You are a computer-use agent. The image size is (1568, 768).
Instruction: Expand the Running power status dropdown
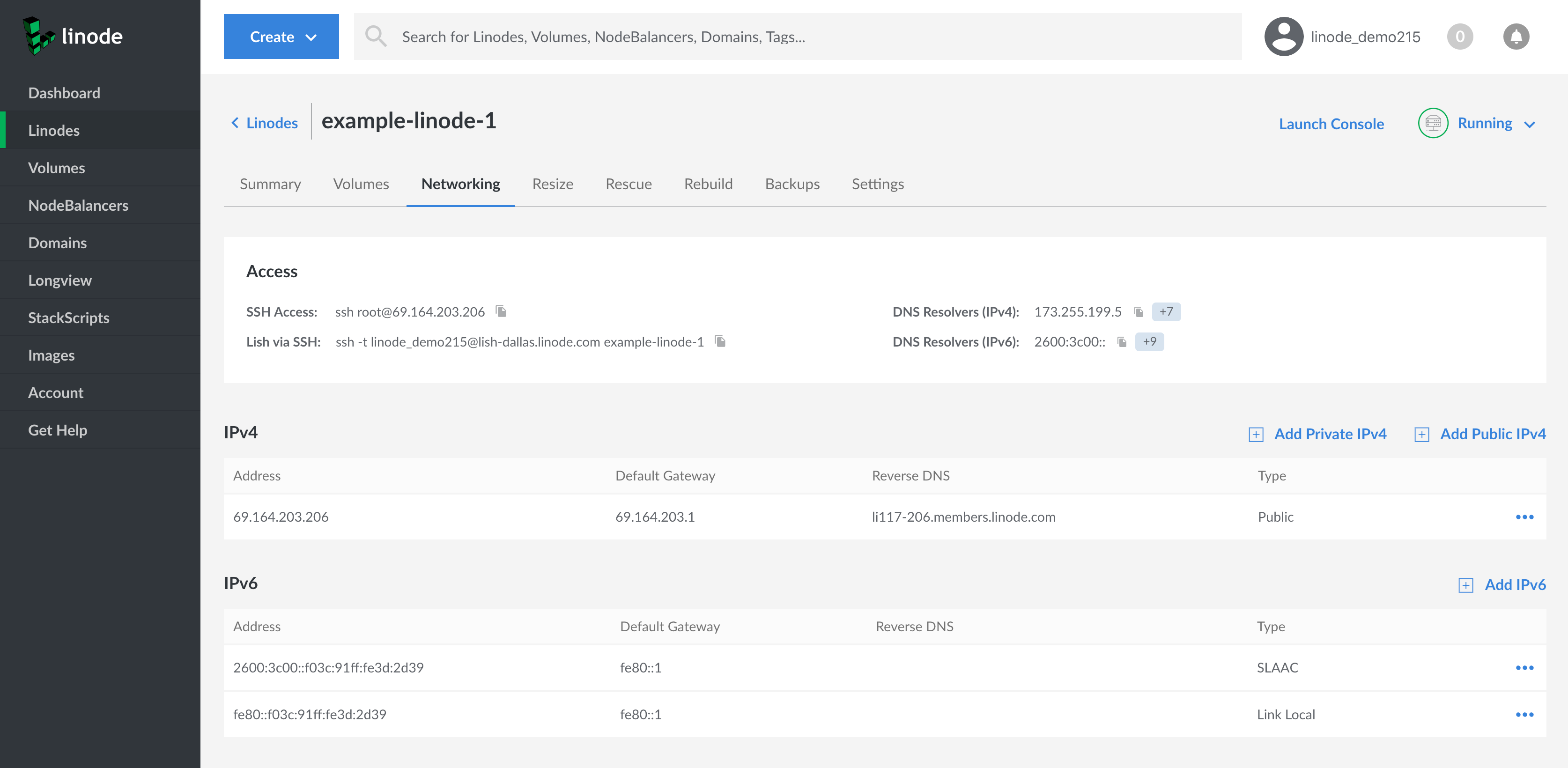pos(1529,124)
